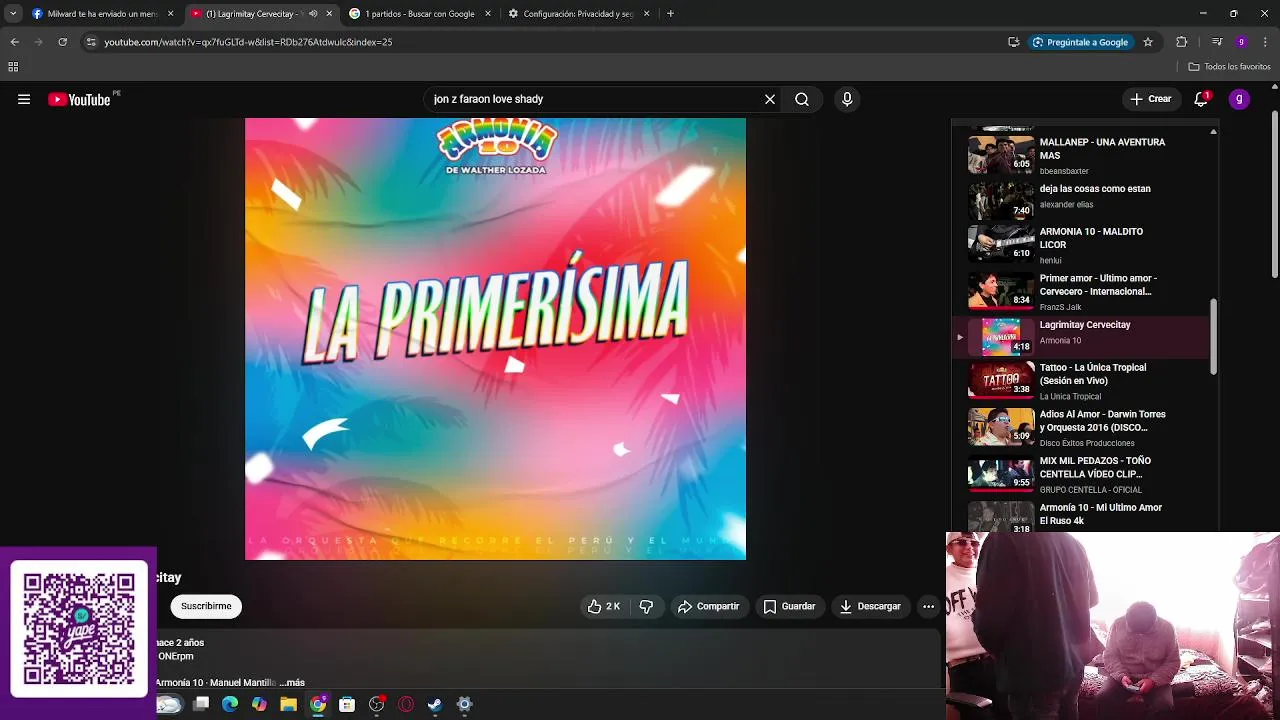
Task: Open Steam from taskbar
Action: coord(435,704)
